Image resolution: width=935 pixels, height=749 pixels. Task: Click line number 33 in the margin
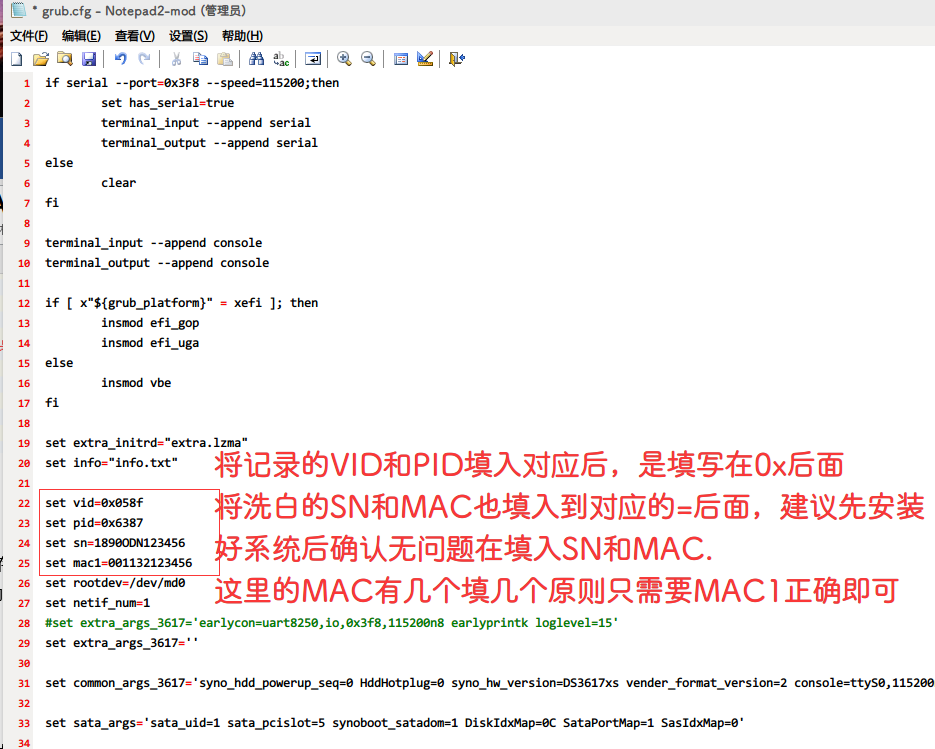coord(24,723)
